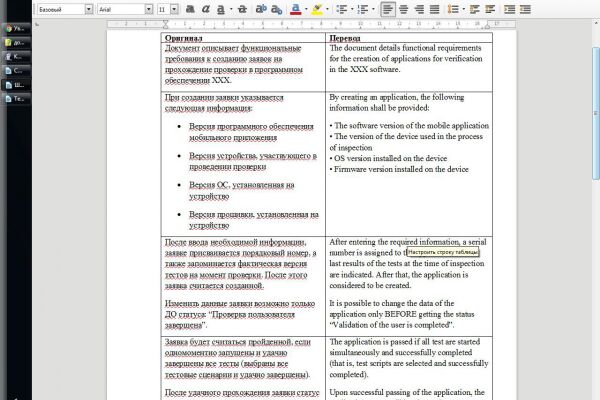The height and width of the screenshot is (400, 600).
Task: Click the line 'заявка считается созданной.'
Action: [x=214, y=286]
